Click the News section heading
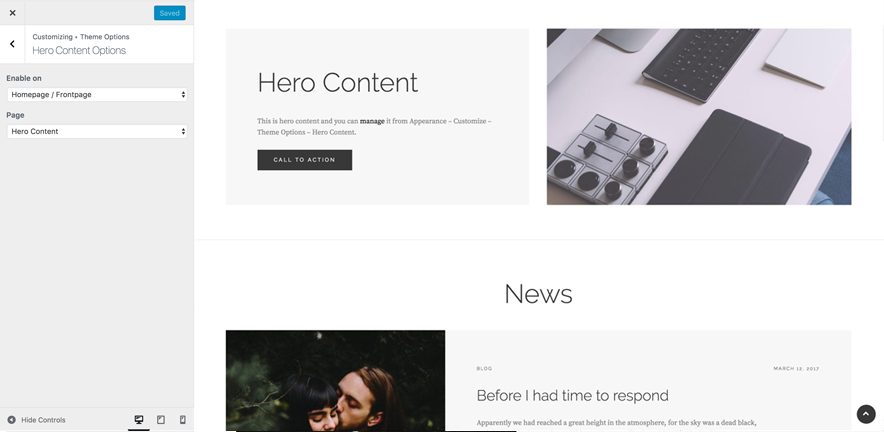This screenshot has width=884, height=432. pyautogui.click(x=538, y=294)
